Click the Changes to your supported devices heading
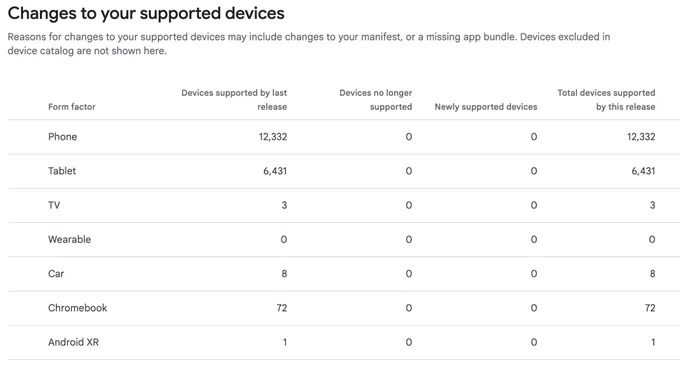This screenshot has height=369, width=680. (x=146, y=13)
